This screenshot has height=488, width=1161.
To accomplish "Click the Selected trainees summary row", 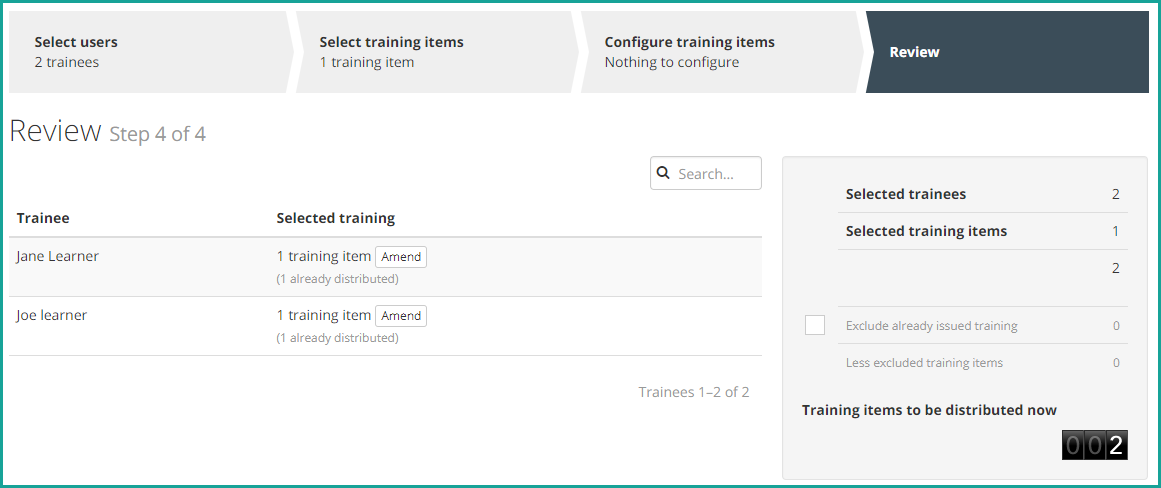I will 983,195.
